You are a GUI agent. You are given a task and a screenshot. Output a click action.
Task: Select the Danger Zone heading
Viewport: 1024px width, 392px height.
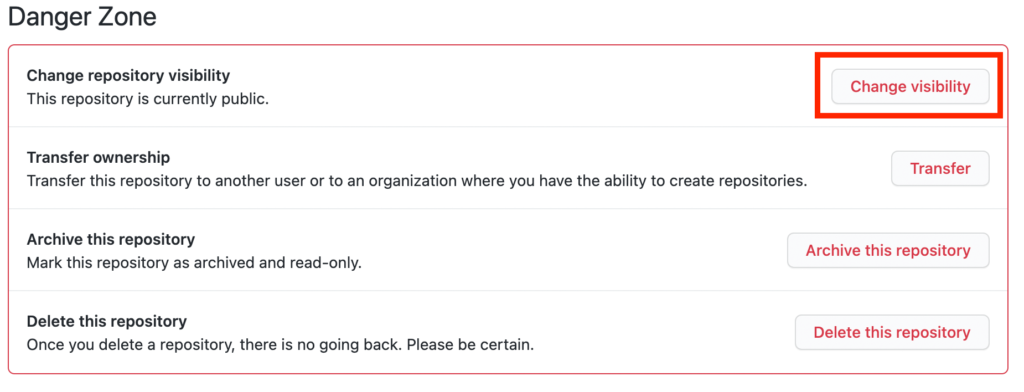coord(82,17)
